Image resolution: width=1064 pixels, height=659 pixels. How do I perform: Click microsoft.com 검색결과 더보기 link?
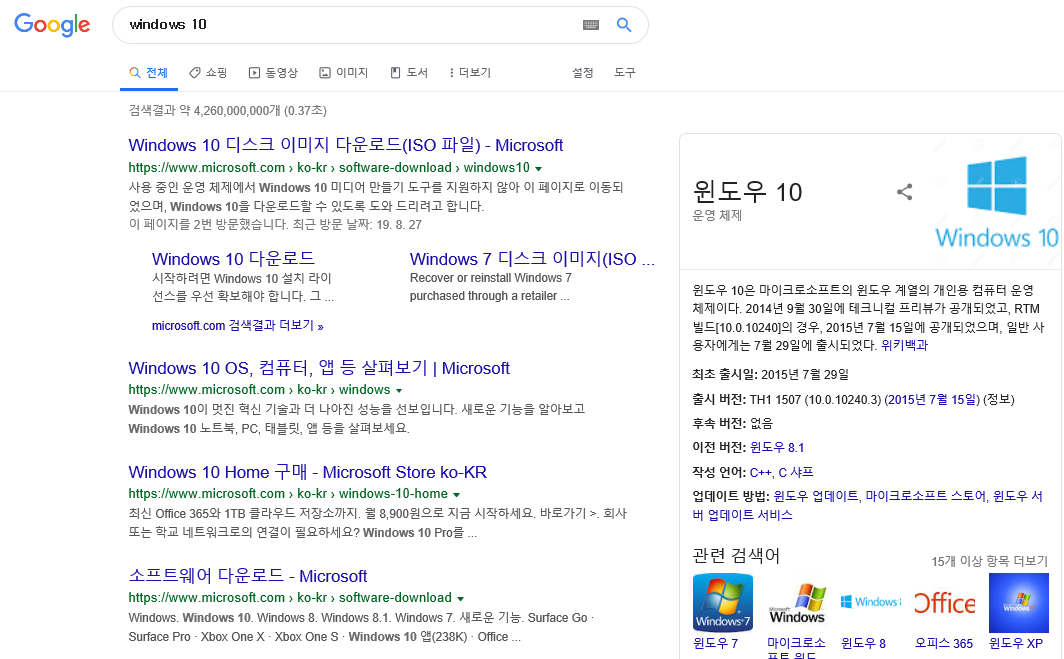coord(238,326)
